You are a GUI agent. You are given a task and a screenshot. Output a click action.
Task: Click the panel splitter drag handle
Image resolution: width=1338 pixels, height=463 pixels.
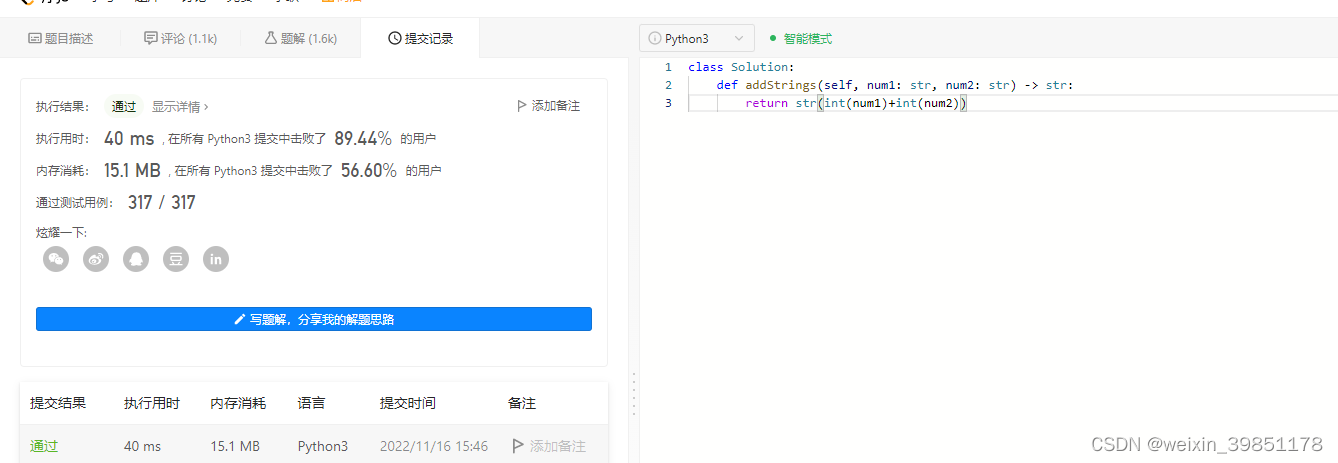click(x=633, y=394)
